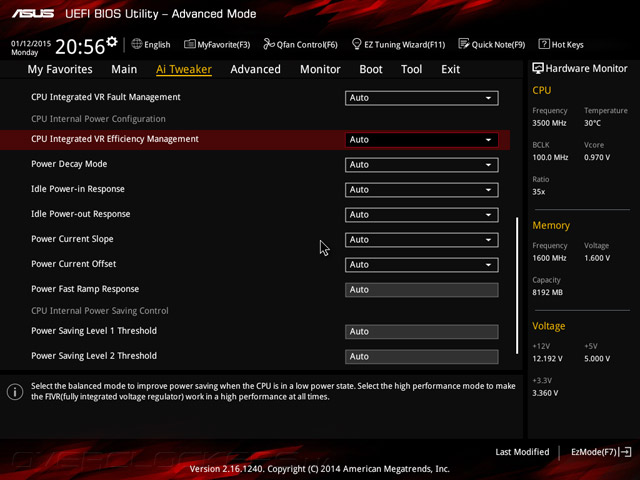The image size is (640, 480).
Task: Switch to the Main tab
Action: click(x=124, y=69)
